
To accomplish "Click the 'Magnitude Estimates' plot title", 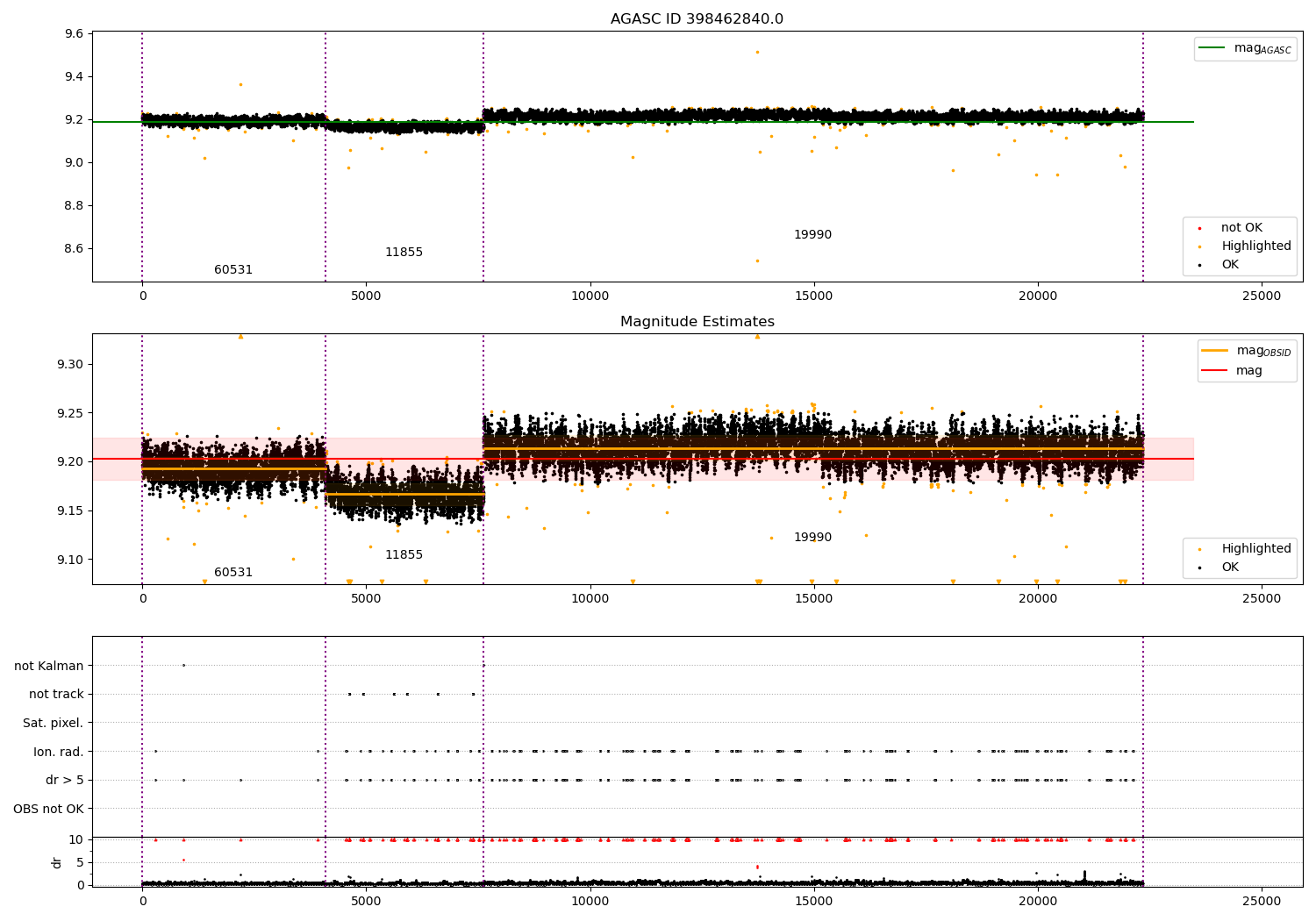I will pos(697,322).
